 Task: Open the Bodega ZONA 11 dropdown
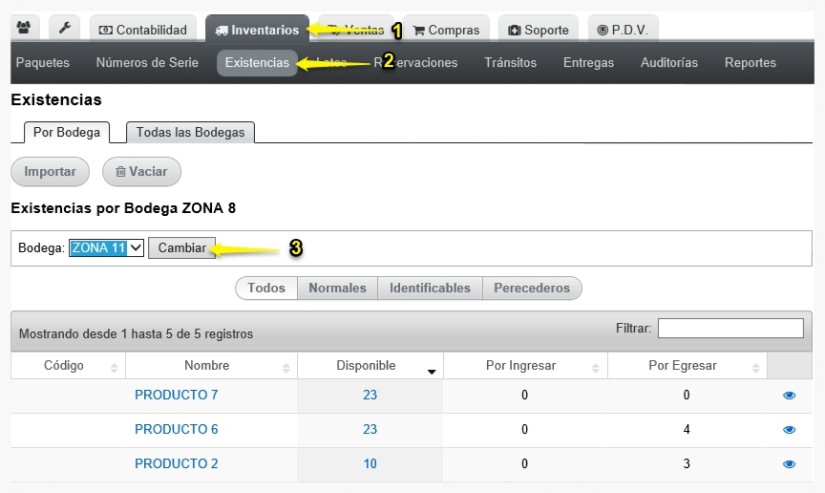106,248
